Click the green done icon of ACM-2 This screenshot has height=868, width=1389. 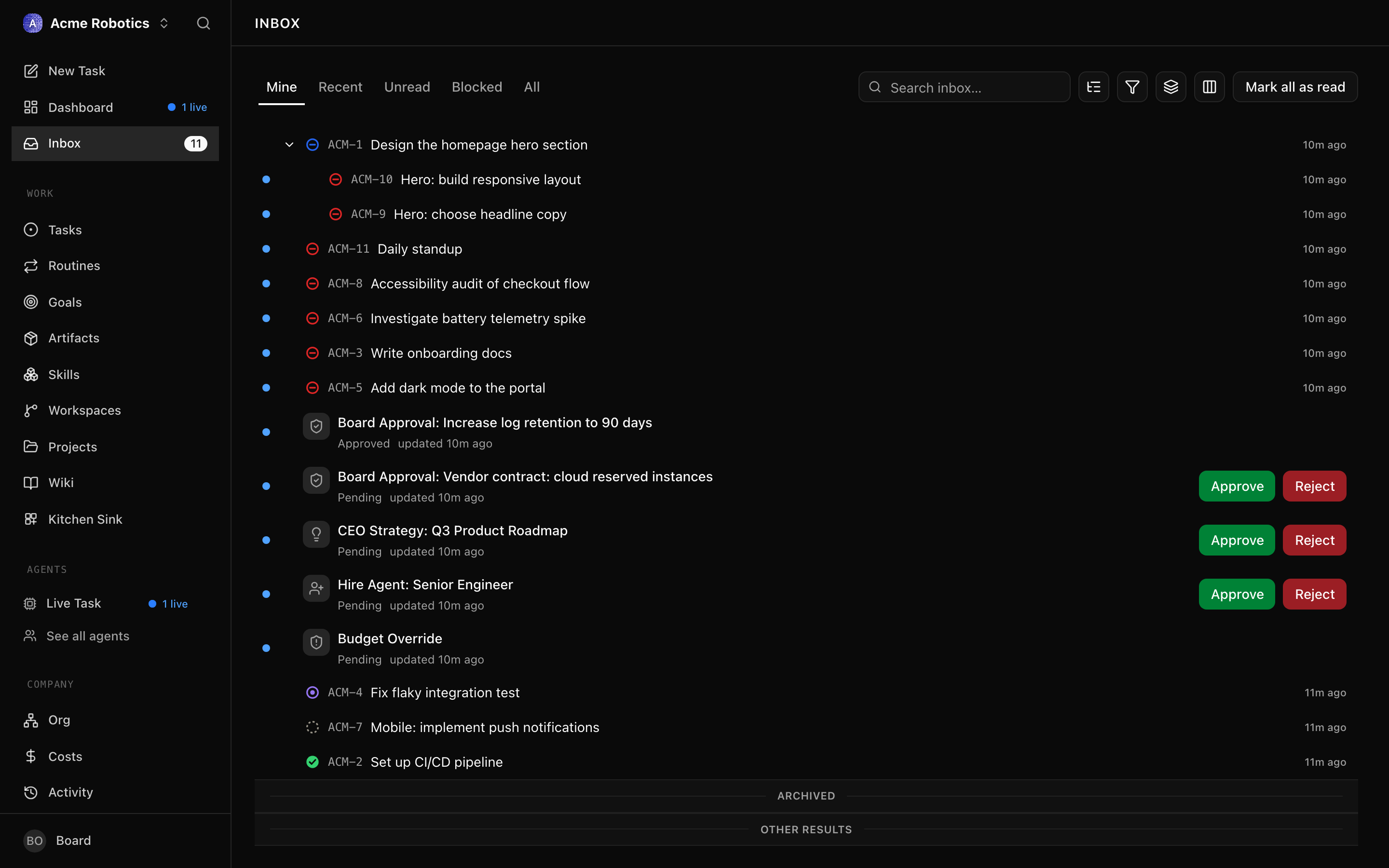pos(312,762)
